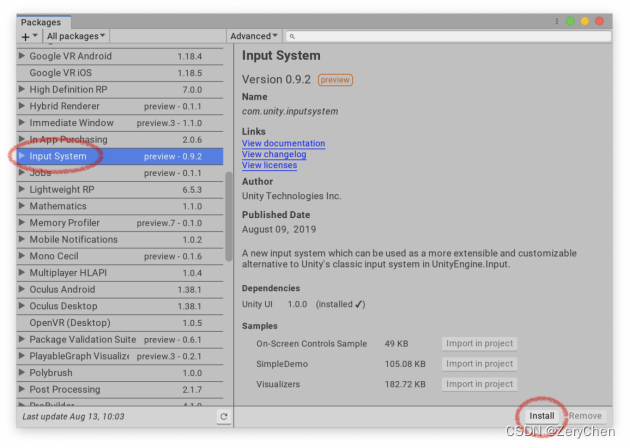
Task: Click the green window button
Action: click(x=570, y=21)
